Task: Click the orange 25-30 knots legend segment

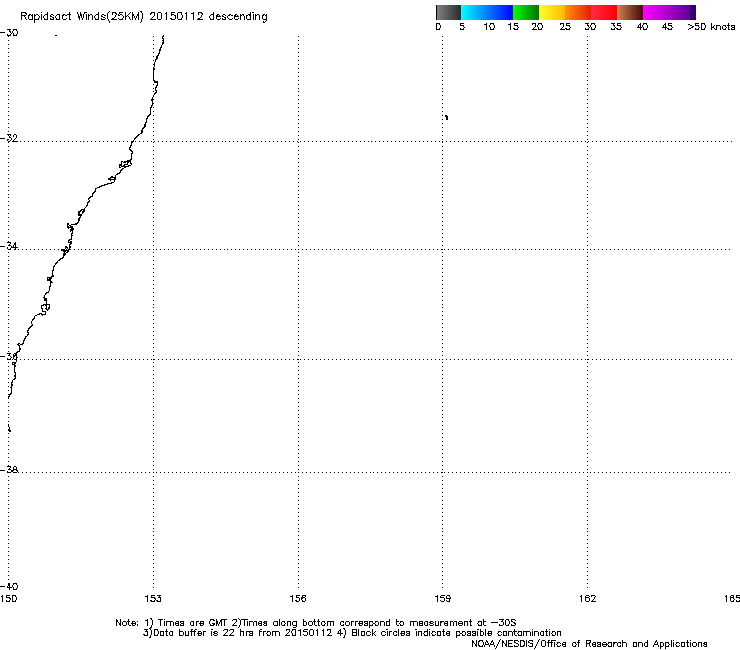Action: tap(578, 12)
